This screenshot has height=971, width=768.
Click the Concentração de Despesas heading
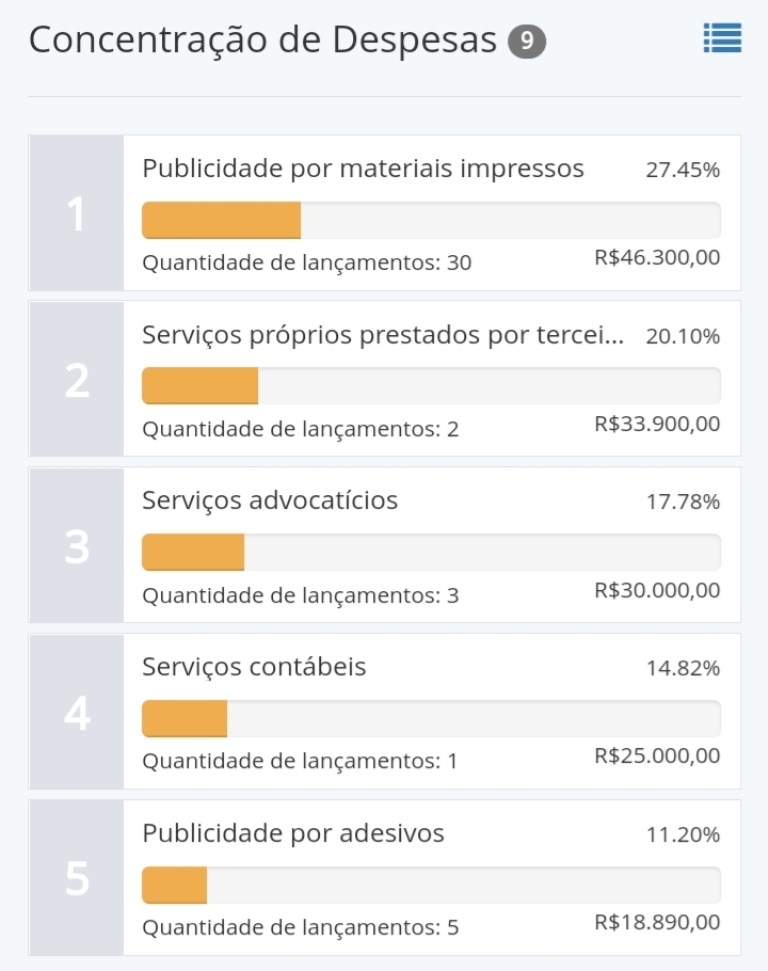click(x=263, y=40)
